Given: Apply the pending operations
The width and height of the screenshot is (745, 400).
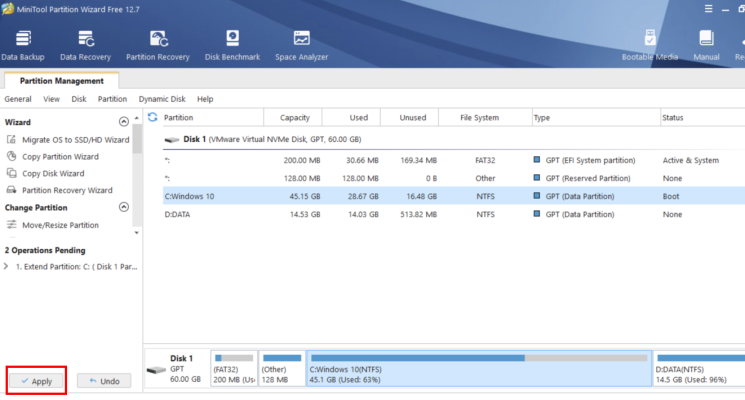Looking at the screenshot, I should 37,381.
